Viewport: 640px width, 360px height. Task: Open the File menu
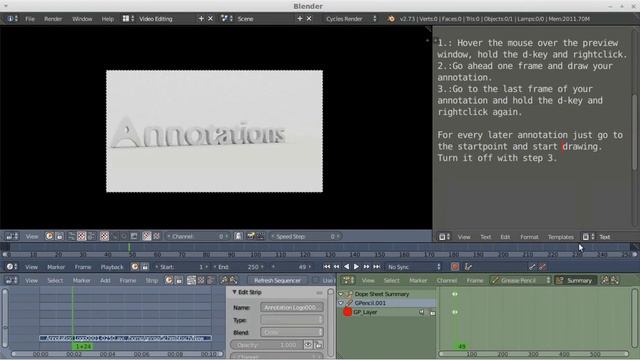tap(30, 19)
